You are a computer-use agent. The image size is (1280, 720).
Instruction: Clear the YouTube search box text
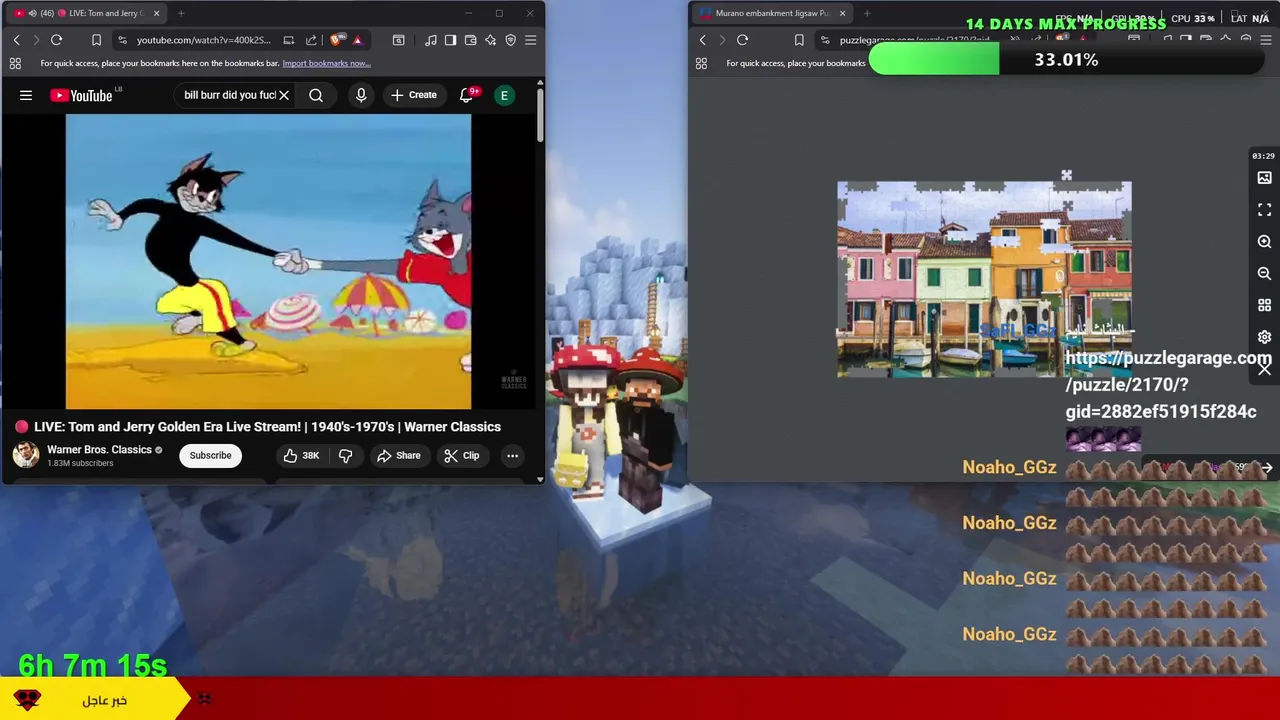pos(284,95)
